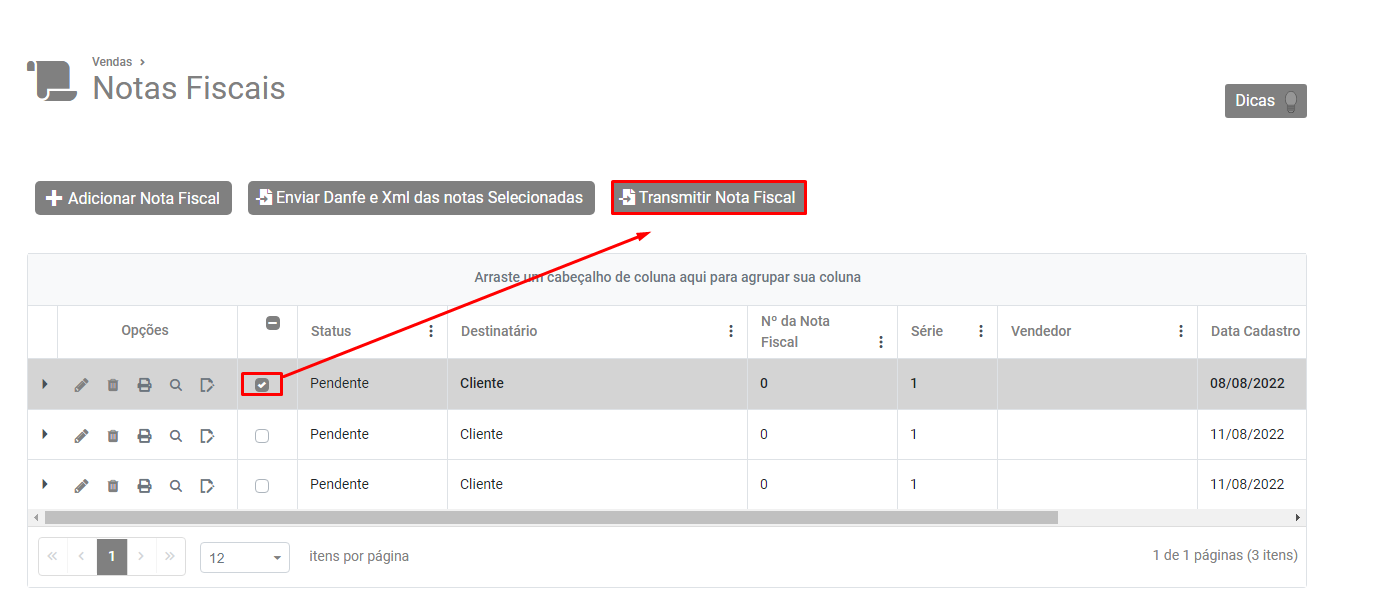The width and height of the screenshot is (1388, 595).
Task: Sort by the Vendedor column header
Action: point(1041,331)
